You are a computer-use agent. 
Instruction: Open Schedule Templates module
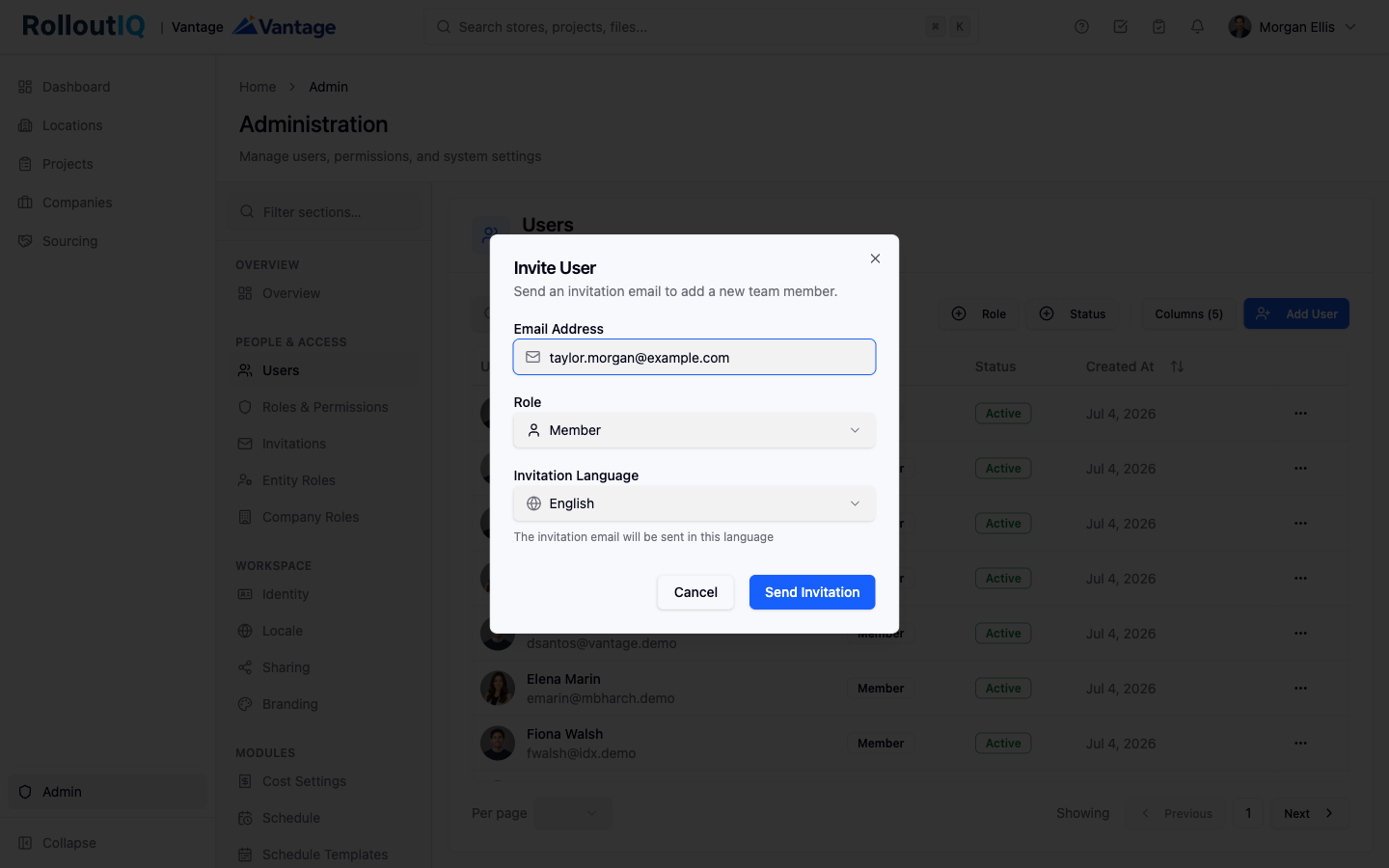point(325,854)
